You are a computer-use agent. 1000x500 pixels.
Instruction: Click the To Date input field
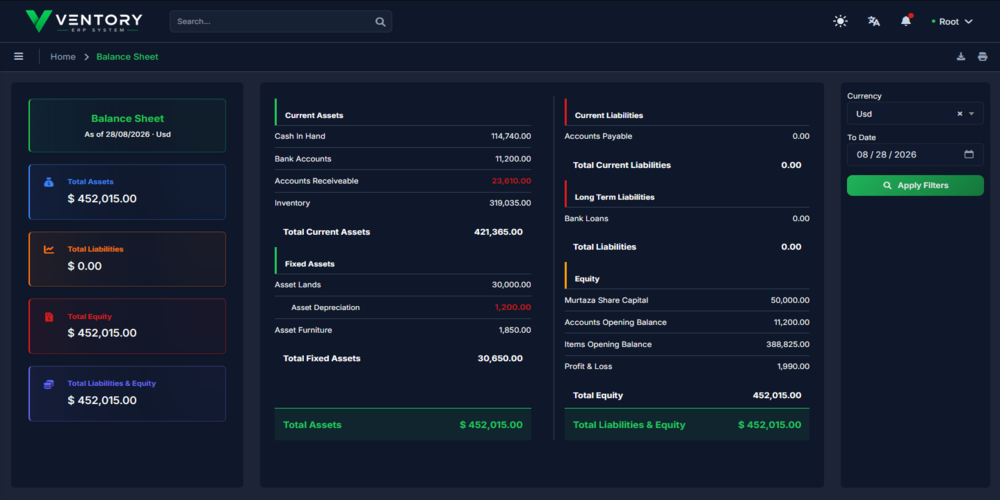(915, 154)
